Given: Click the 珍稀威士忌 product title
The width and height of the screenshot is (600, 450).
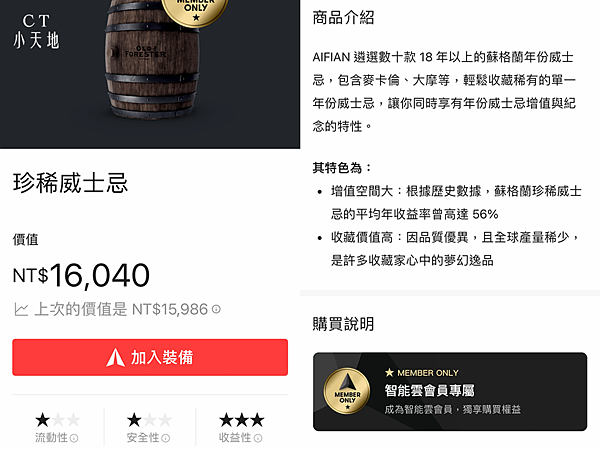Looking at the screenshot, I should (70, 183).
